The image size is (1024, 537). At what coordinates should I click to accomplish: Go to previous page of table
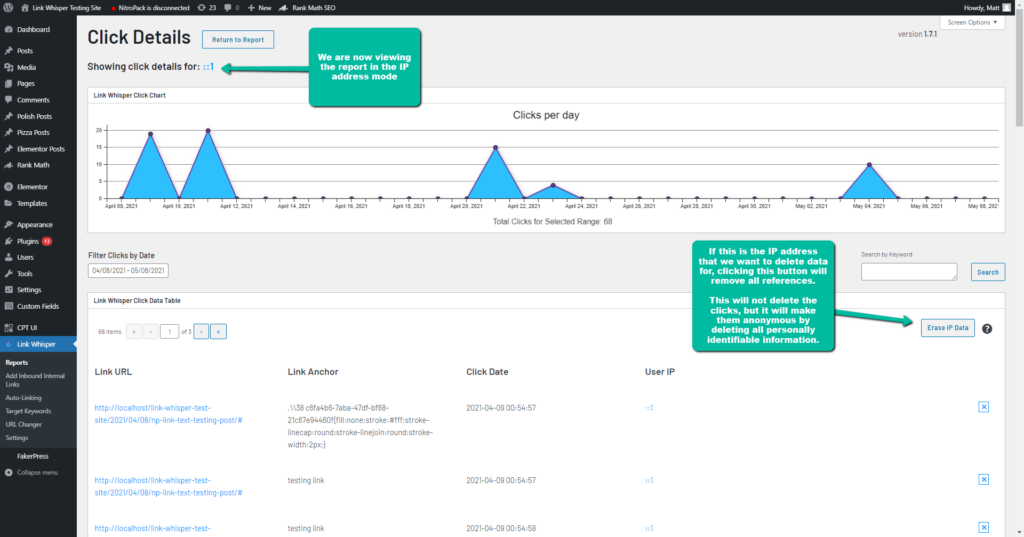(x=151, y=332)
